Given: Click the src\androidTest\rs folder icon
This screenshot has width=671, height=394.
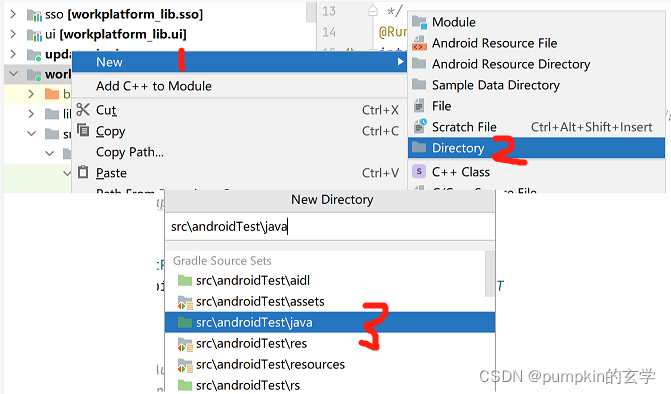Looking at the screenshot, I should pyautogui.click(x=185, y=385).
